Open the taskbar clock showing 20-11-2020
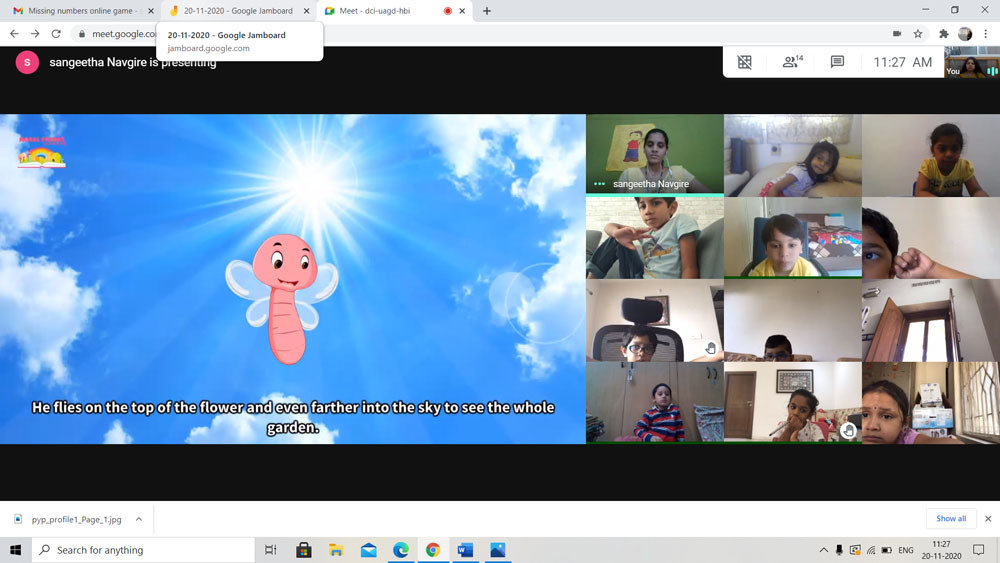This screenshot has height=563, width=1000. point(941,550)
